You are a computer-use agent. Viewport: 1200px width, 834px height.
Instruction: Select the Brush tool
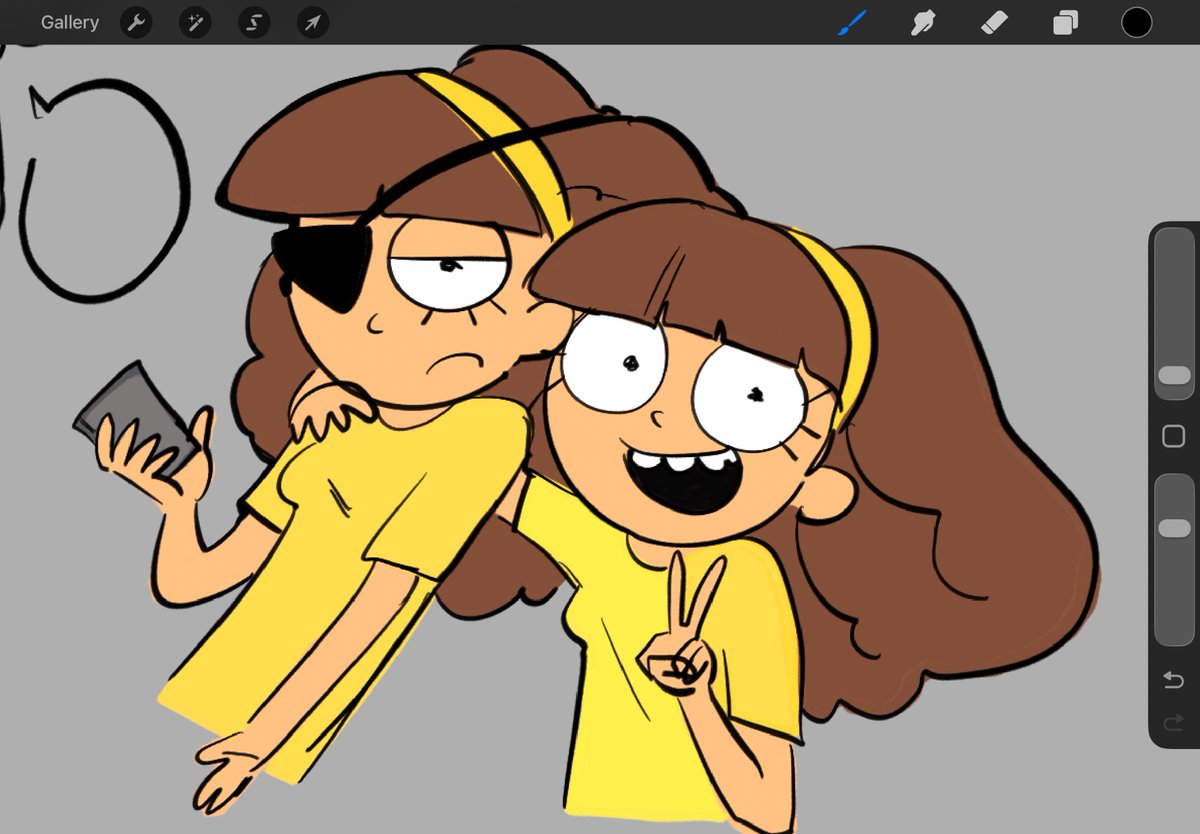point(853,22)
